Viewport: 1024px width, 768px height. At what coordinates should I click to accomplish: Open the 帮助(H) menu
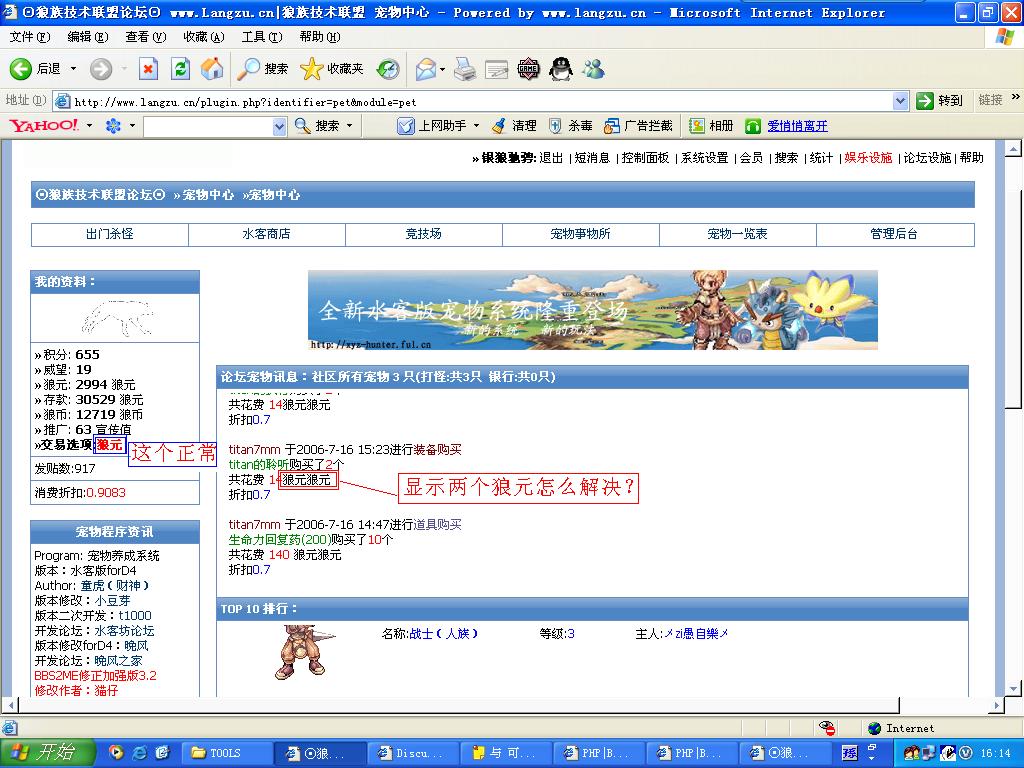pos(320,37)
